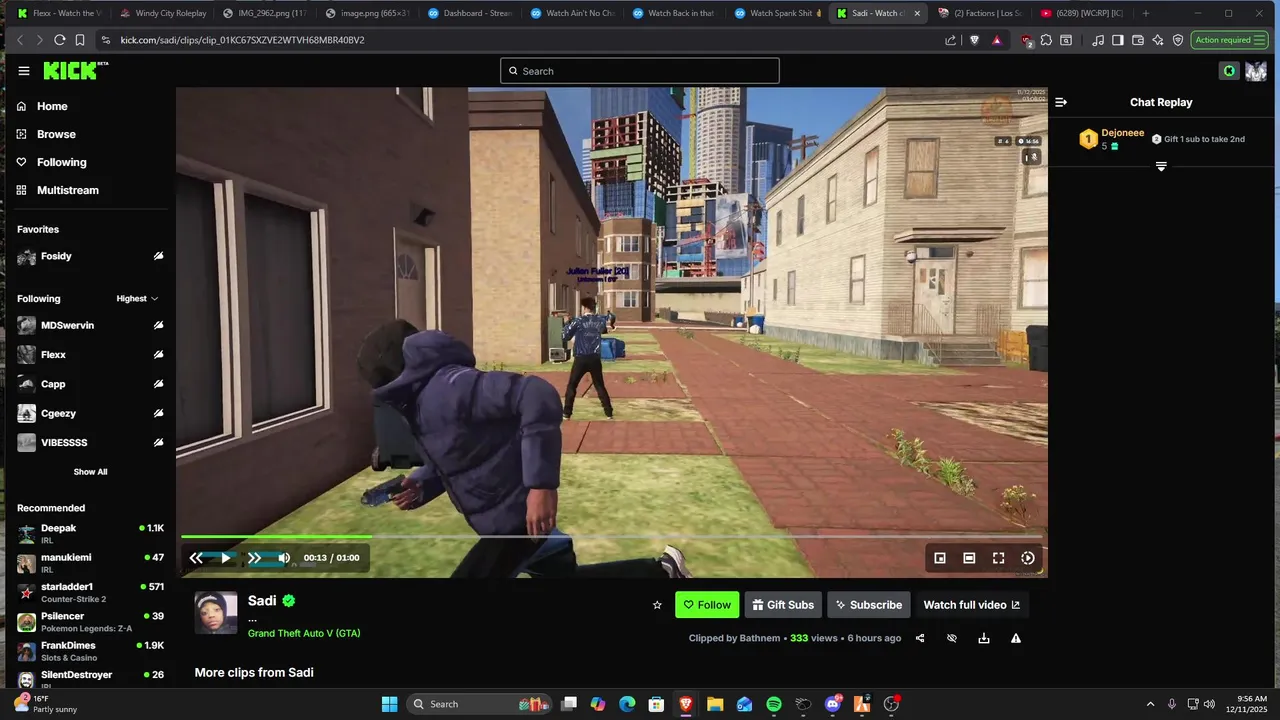Toggle notifications for Fosidy

coord(158,256)
